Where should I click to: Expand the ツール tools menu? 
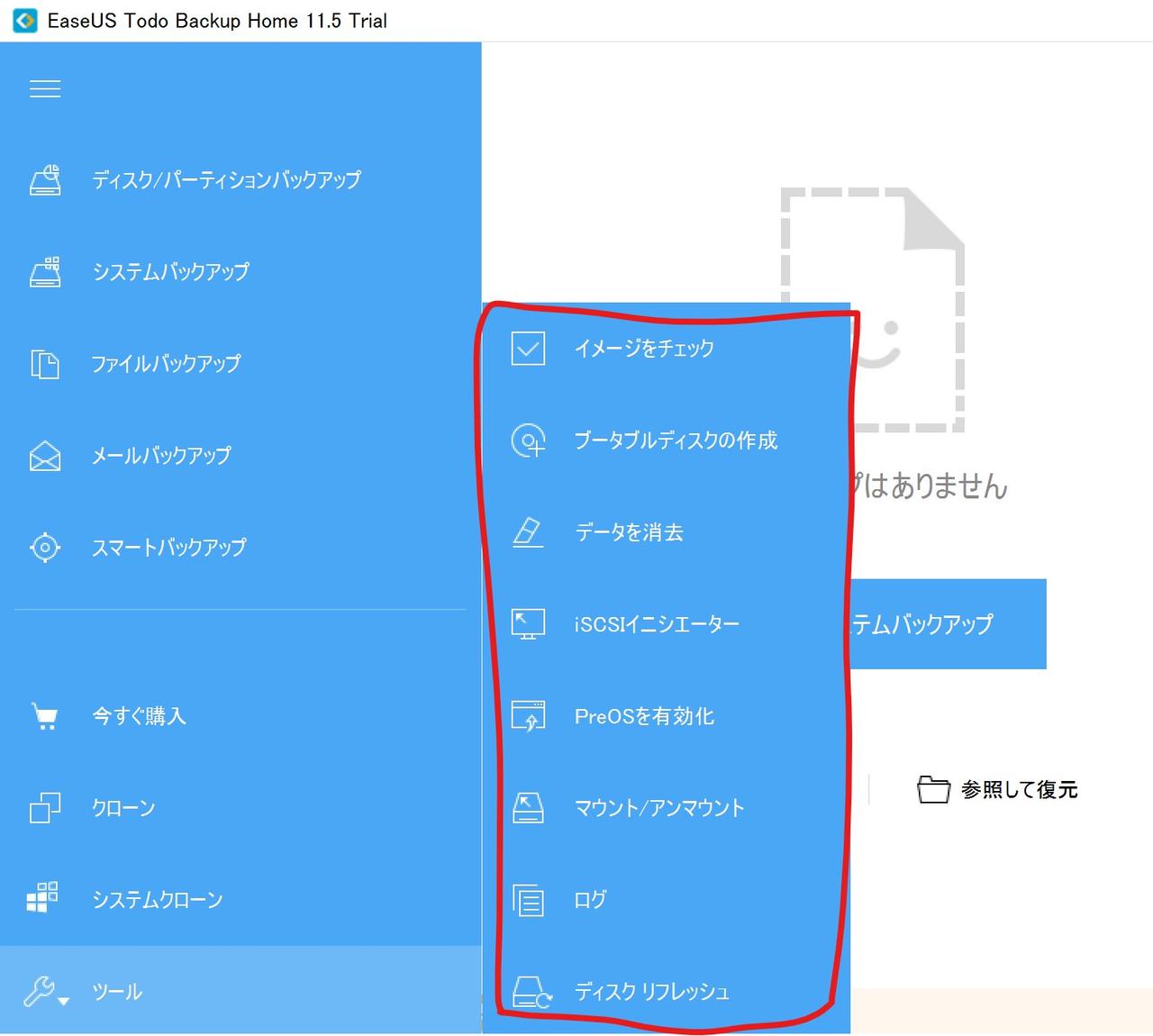click(241, 990)
